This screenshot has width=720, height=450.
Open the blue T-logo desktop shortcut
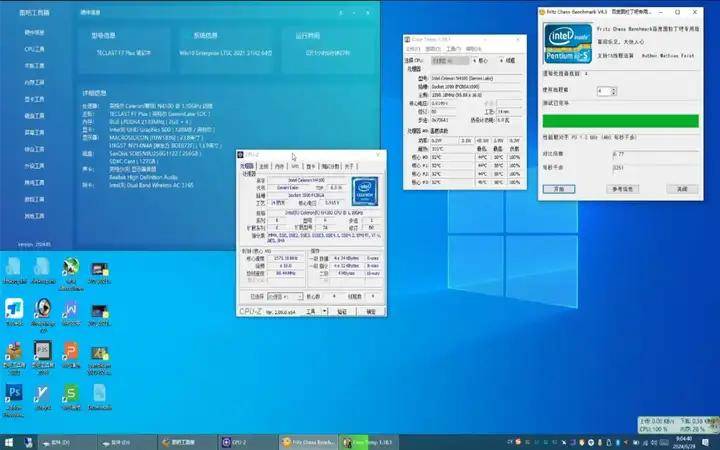coord(14,312)
